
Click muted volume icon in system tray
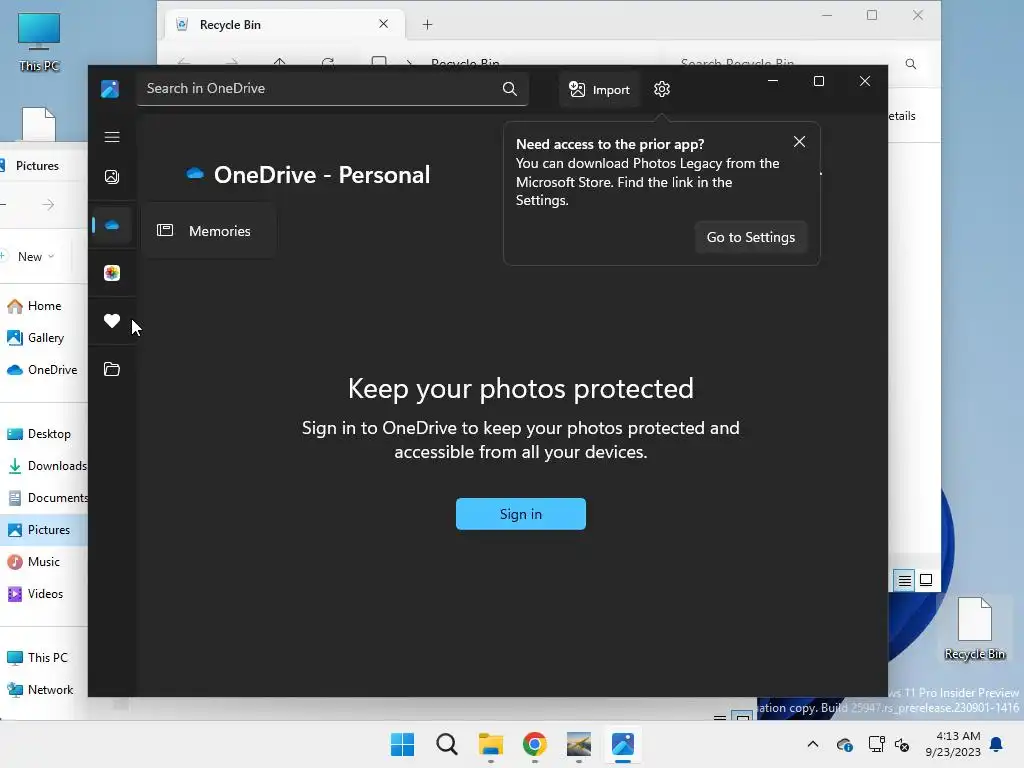902,744
